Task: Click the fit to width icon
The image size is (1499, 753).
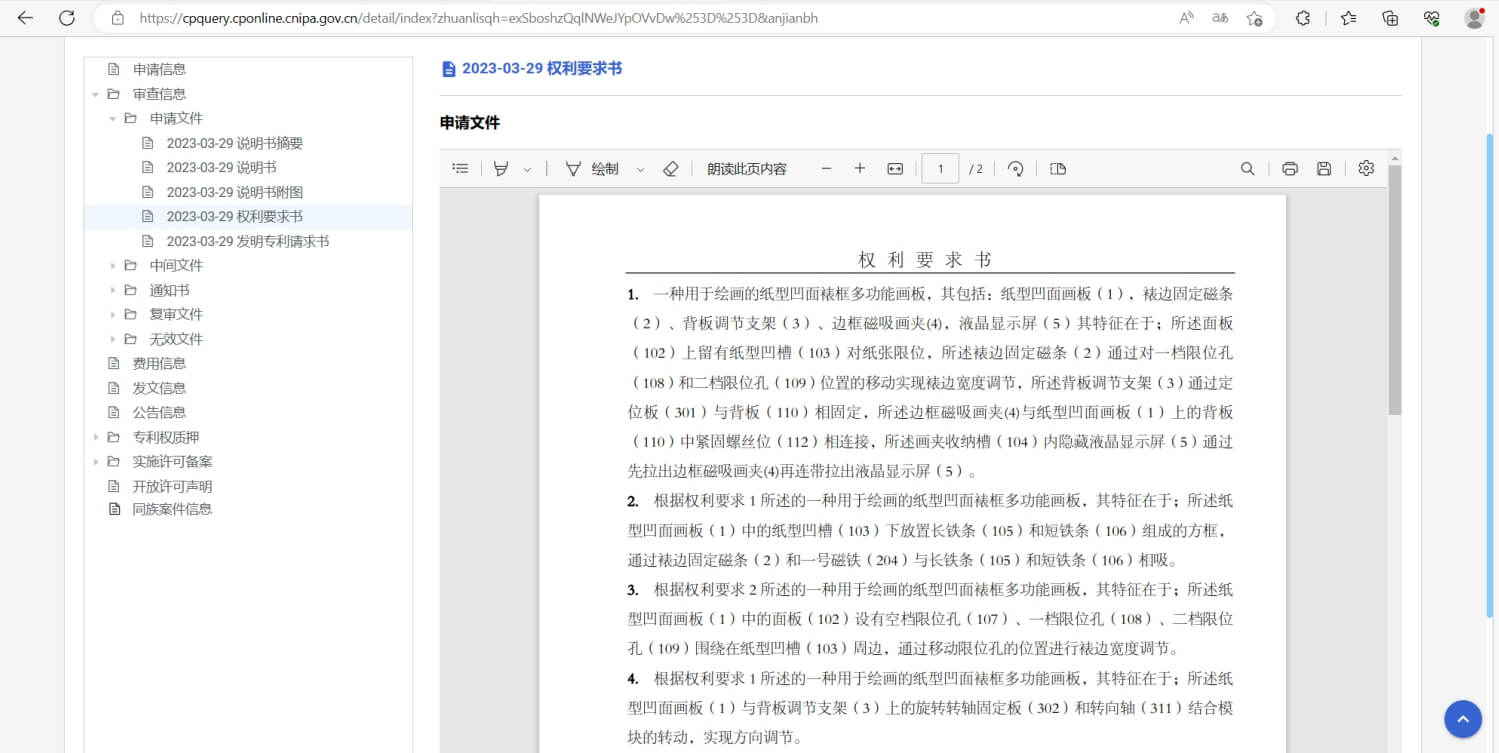Action: 895,169
